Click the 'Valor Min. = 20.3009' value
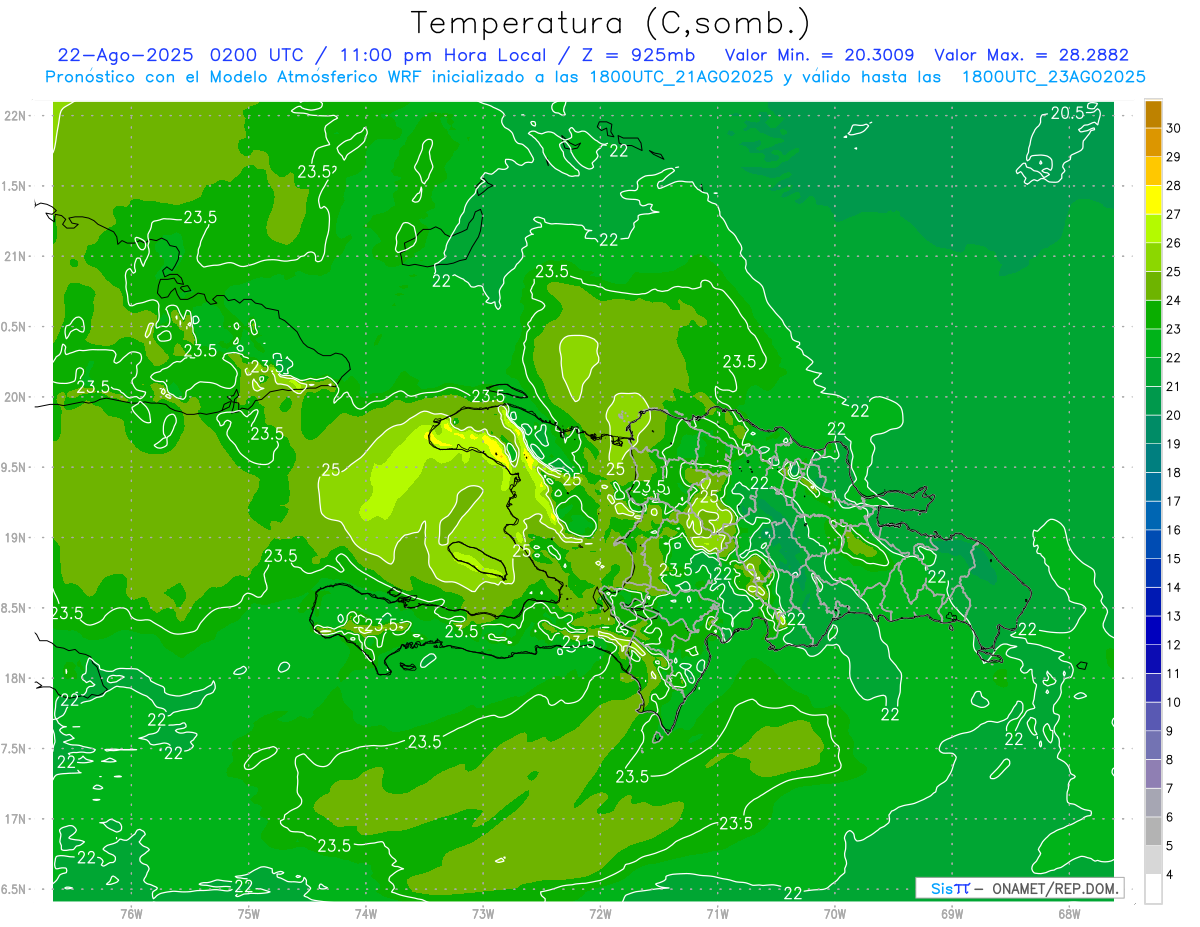The image size is (1200, 927). (819, 55)
